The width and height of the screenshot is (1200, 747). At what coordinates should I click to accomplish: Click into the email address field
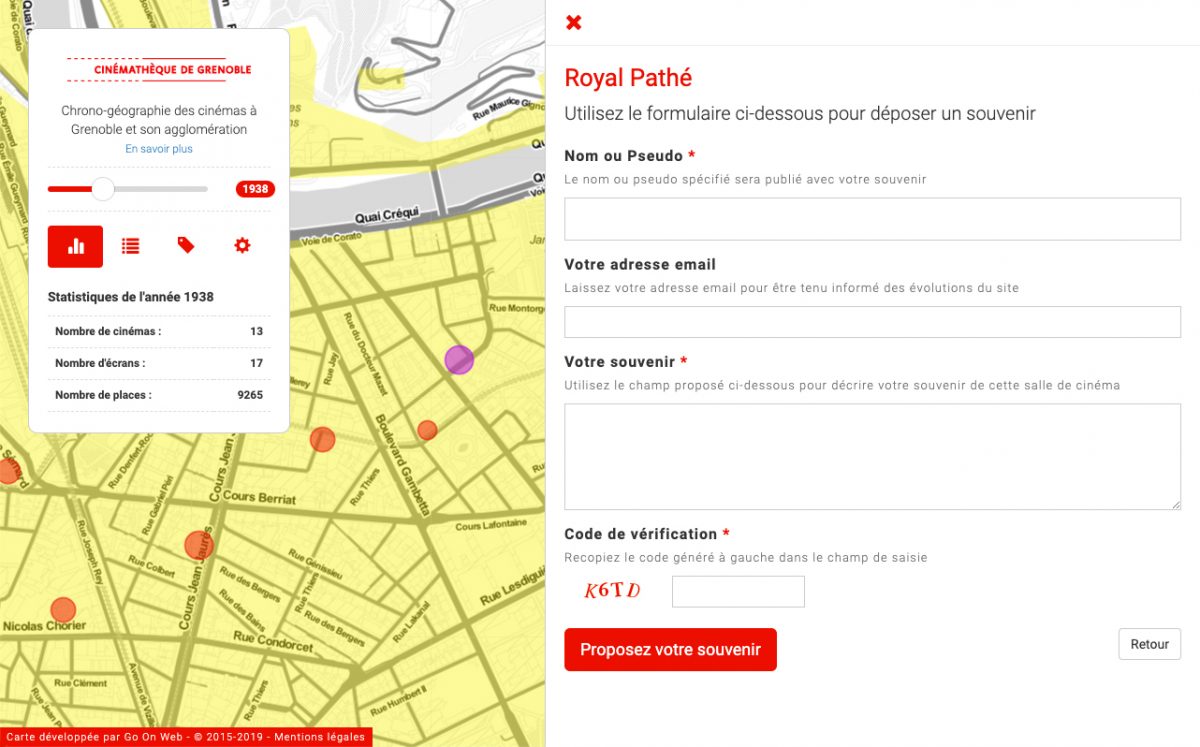pyautogui.click(x=872, y=322)
